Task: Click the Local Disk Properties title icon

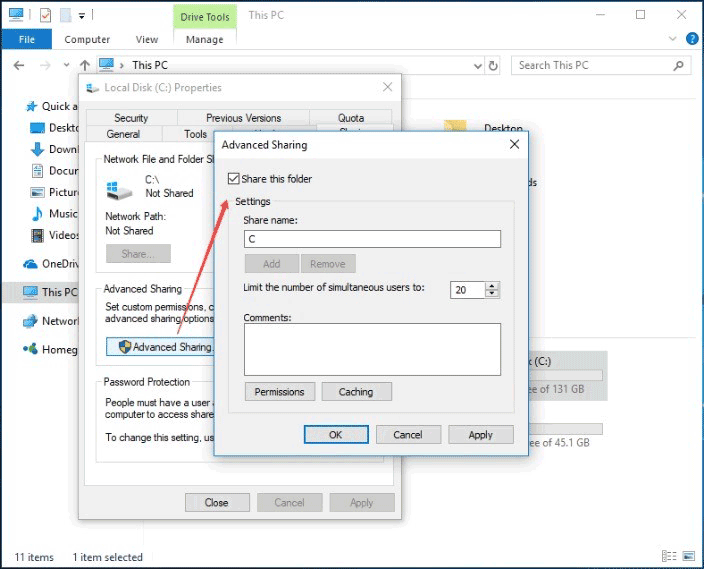Action: pos(92,88)
